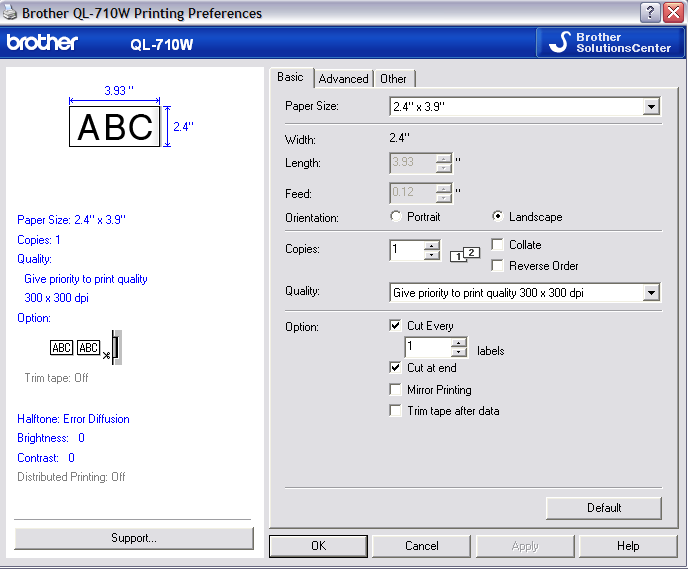688x569 pixels.
Task: Click the Feed down arrow
Action: coord(444,199)
